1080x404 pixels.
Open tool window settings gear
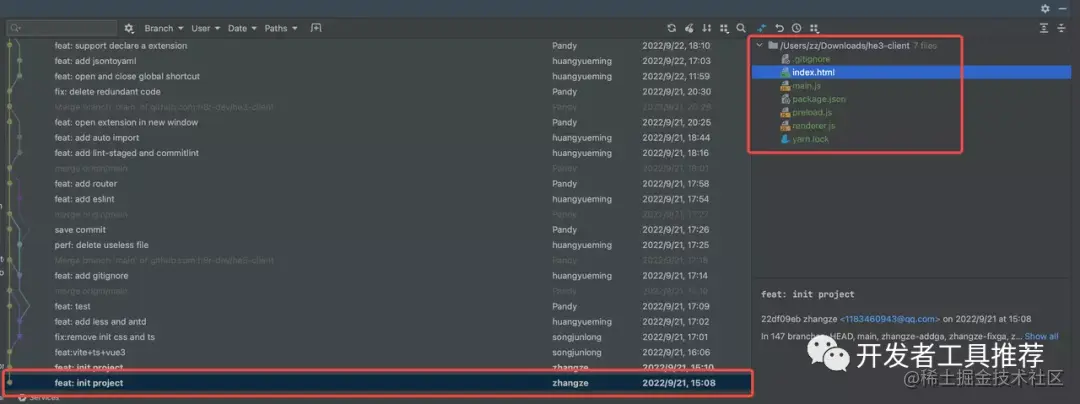1046,8
